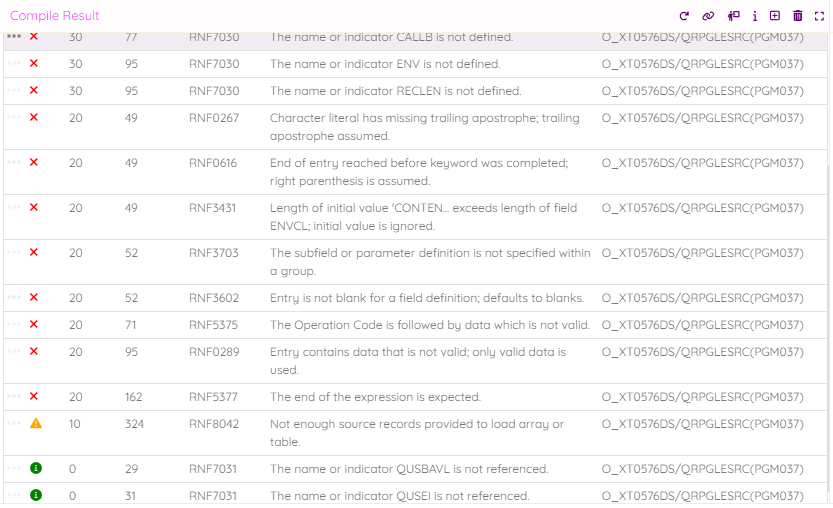Click the green info icon for QUSBAVL row
The width and height of the screenshot is (833, 508).
point(36,468)
